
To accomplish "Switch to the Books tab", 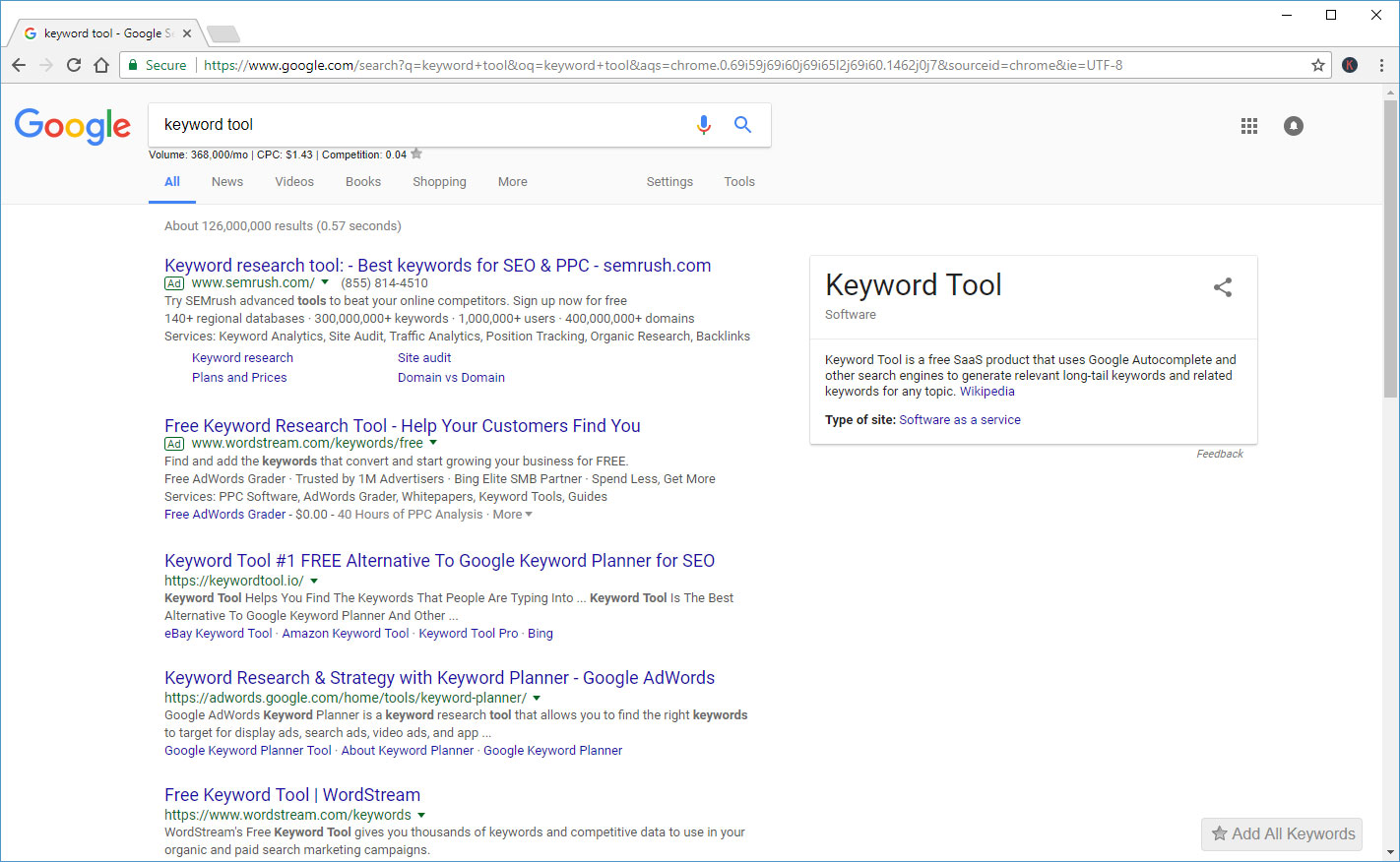I will click(363, 182).
